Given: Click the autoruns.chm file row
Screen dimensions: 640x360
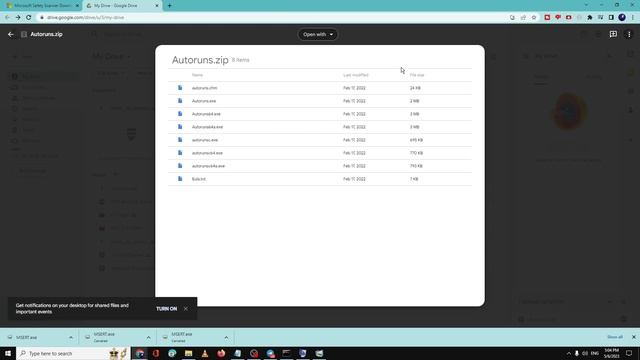Looking at the screenshot, I should point(320,88).
